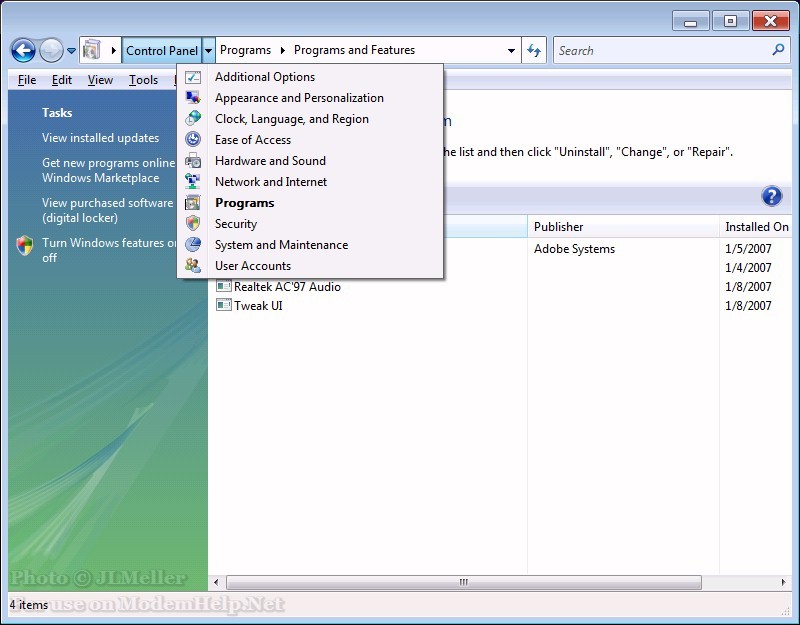This screenshot has height=625, width=800.
Task: Choose the bold Programs entry
Action: click(x=310, y=203)
